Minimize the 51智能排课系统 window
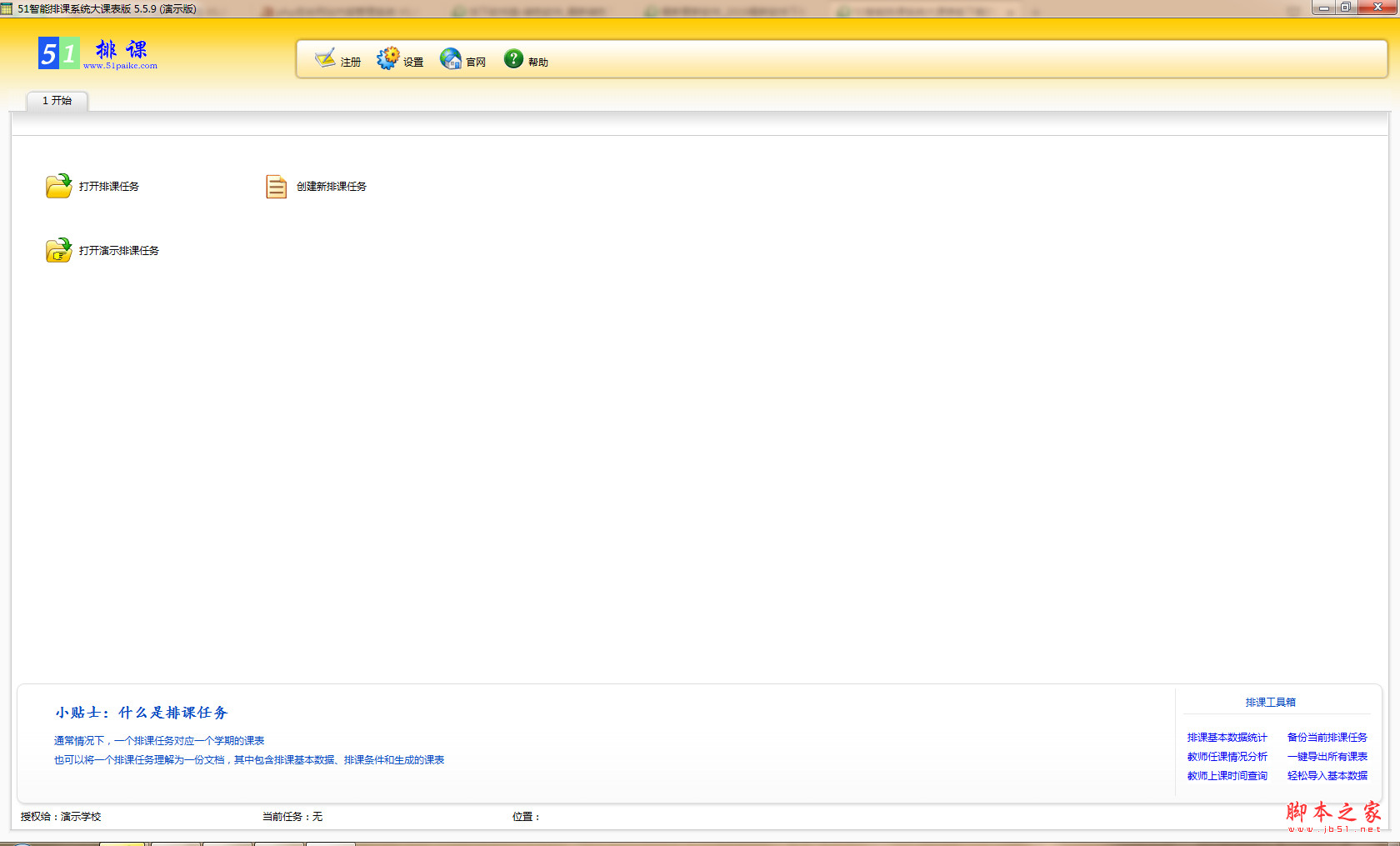 click(1323, 8)
